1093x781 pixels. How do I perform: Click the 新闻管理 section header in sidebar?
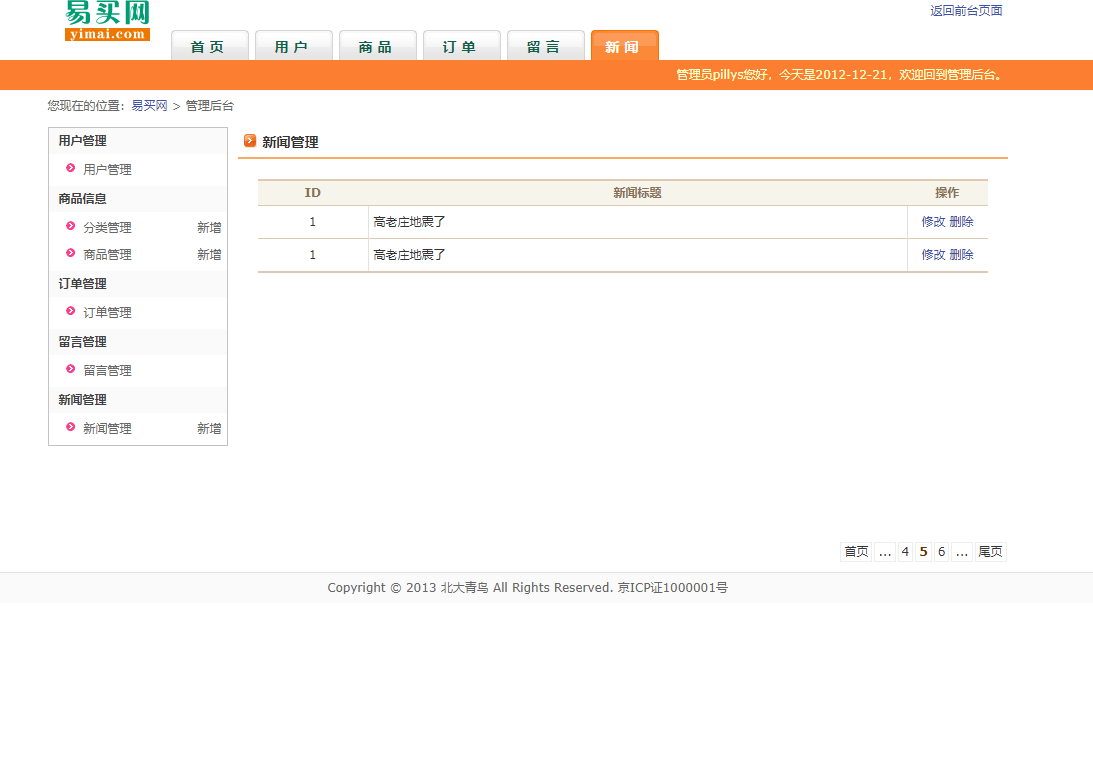click(x=82, y=400)
